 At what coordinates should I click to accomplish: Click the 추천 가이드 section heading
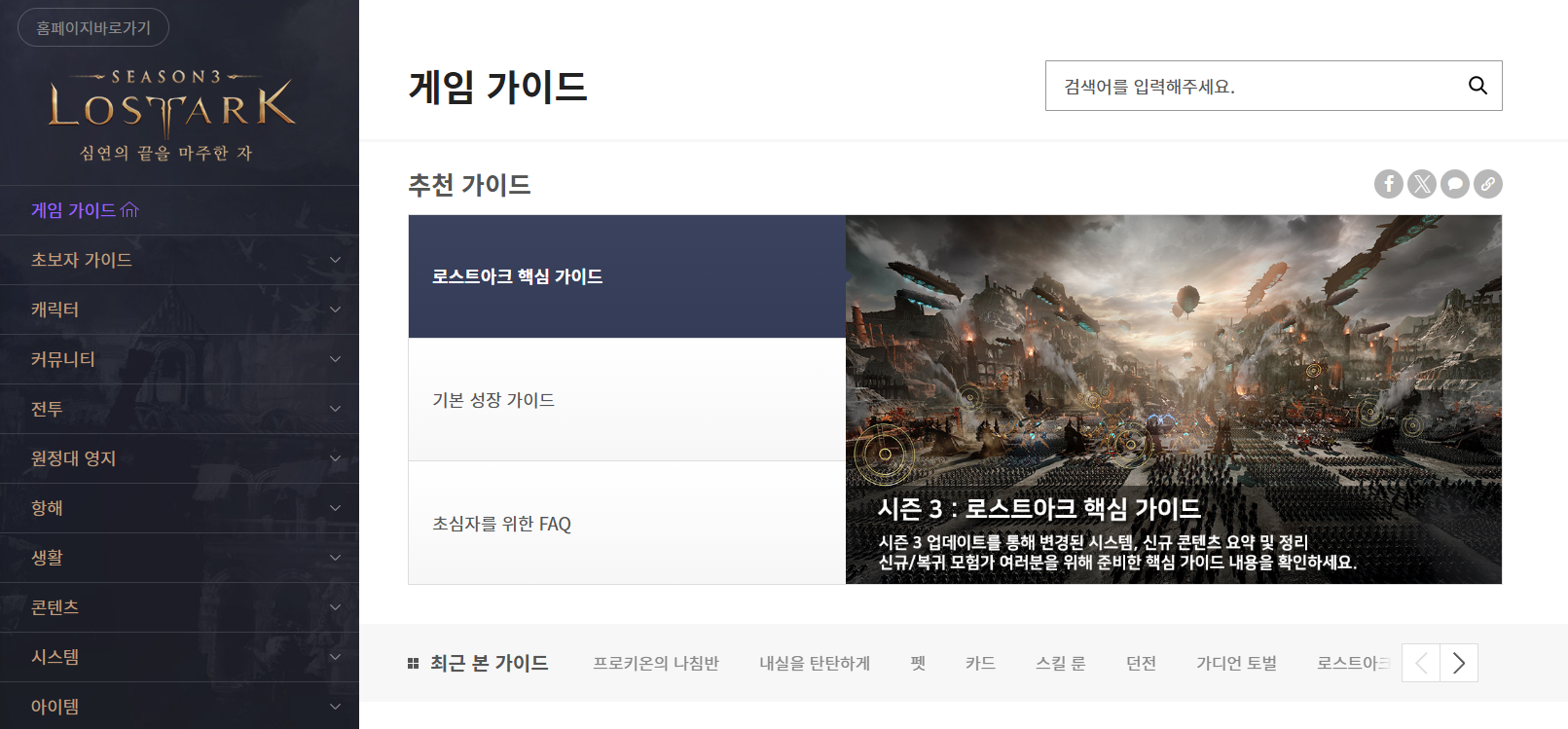469,185
